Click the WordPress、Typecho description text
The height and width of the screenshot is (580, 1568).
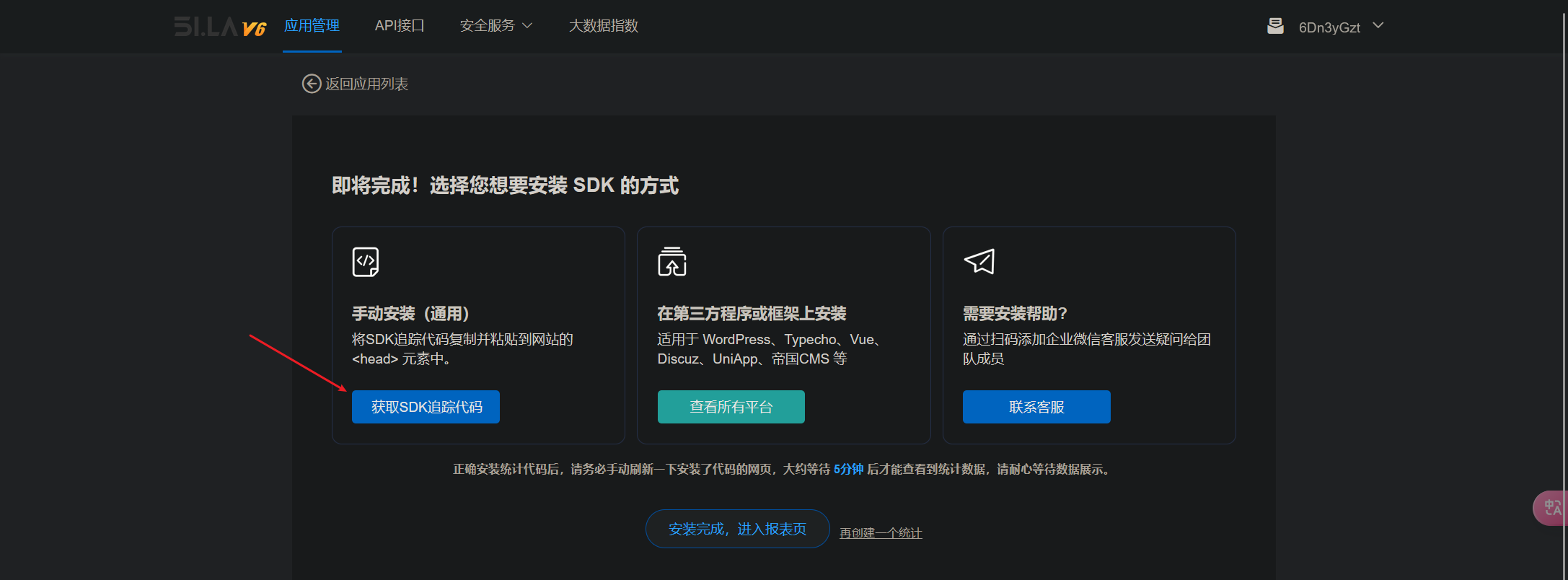pyautogui.click(x=770, y=349)
